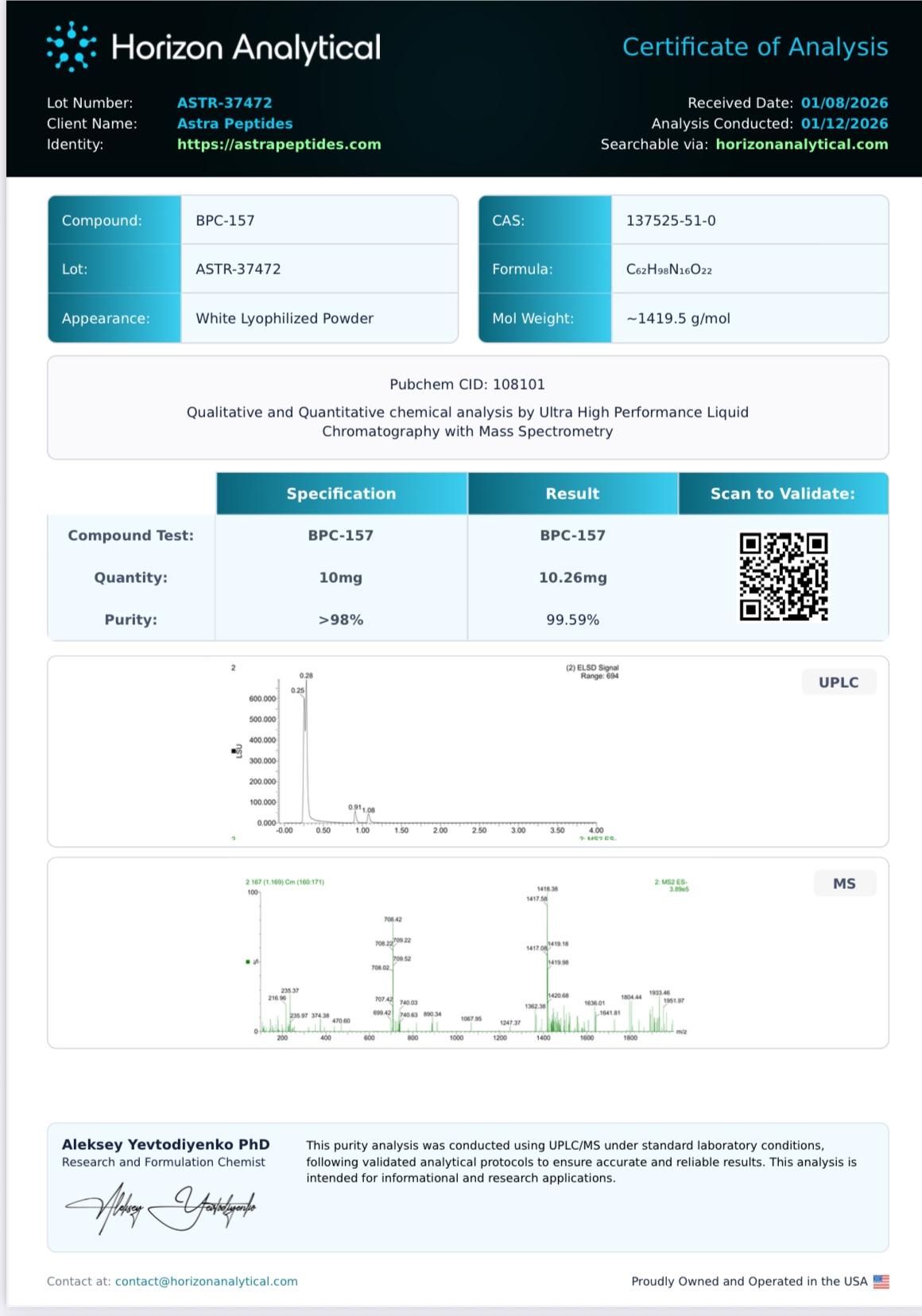Viewport: 922px width, 1316px height.
Task: Click the USA flag icon in footer
Action: coord(881,1281)
